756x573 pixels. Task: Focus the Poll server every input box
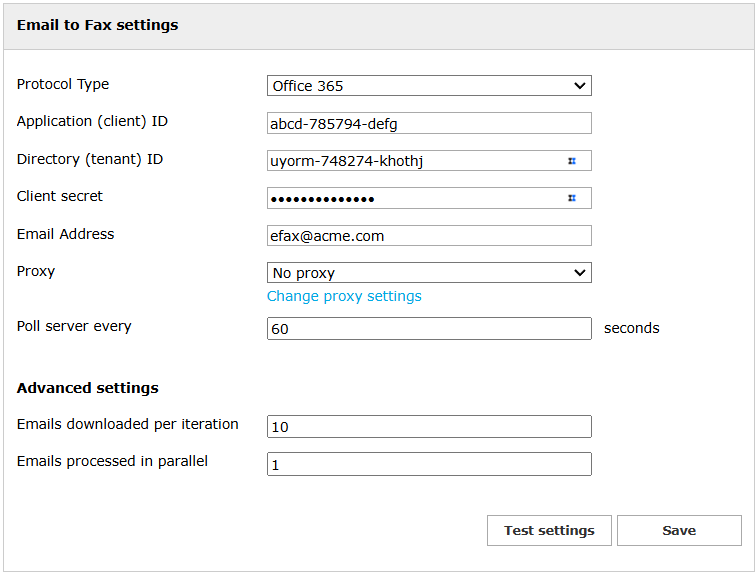tap(429, 329)
